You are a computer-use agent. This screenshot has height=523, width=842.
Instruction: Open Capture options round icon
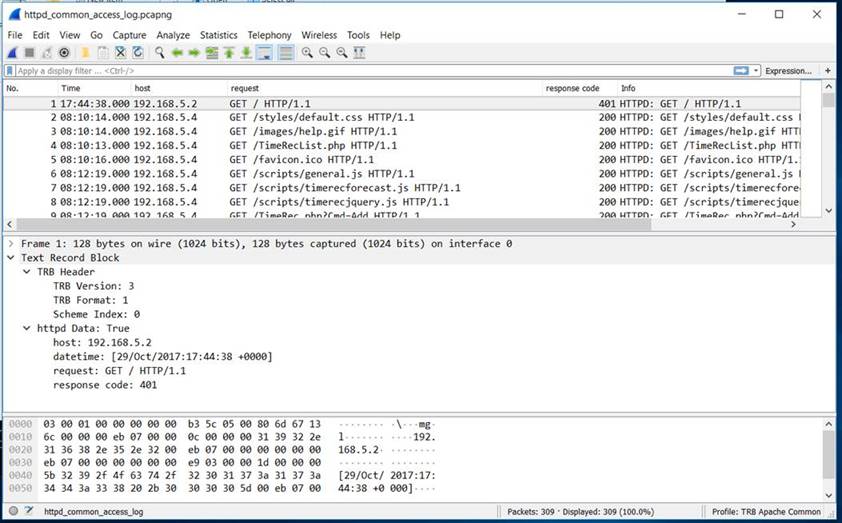(64, 53)
